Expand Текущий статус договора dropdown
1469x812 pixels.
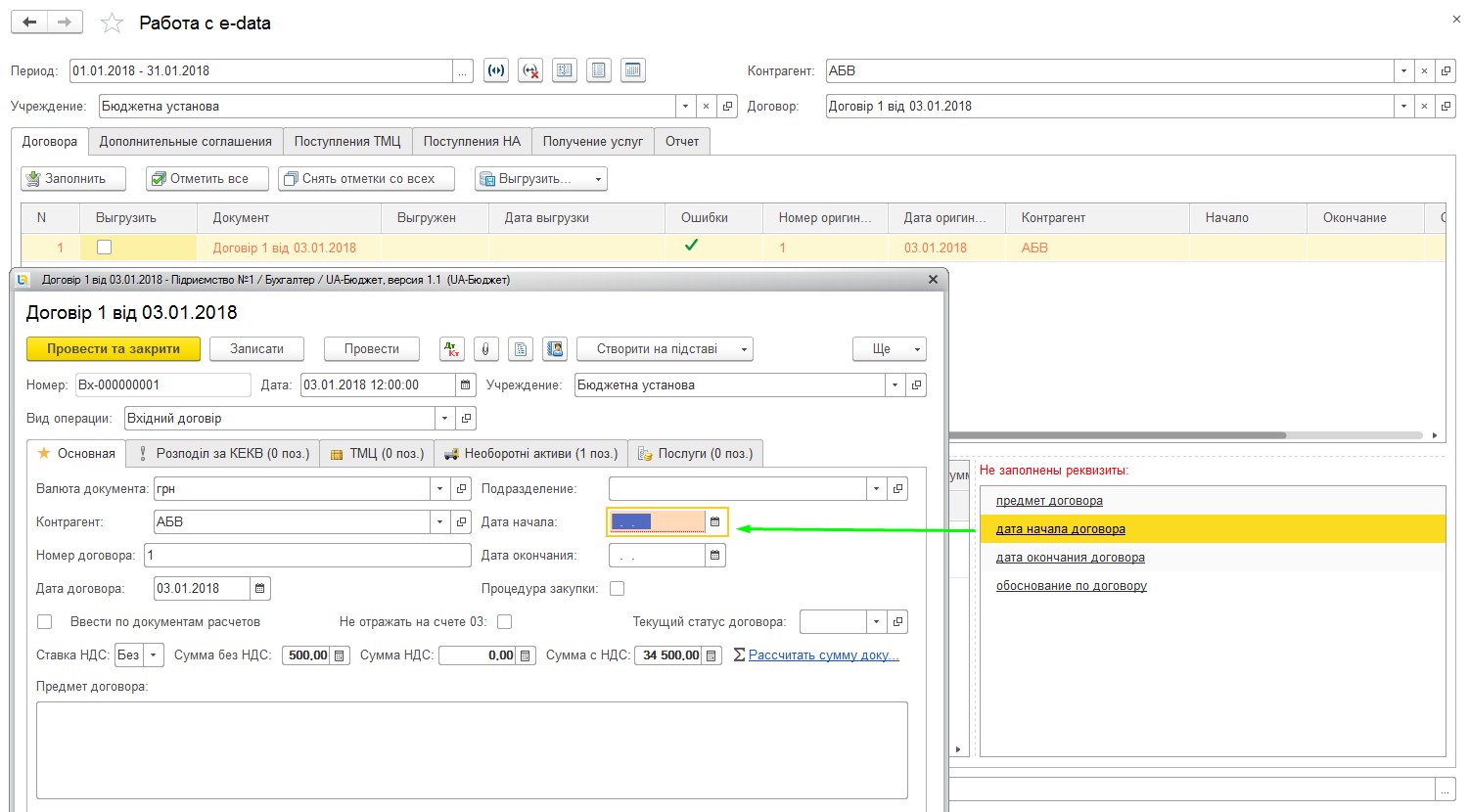tap(877, 621)
